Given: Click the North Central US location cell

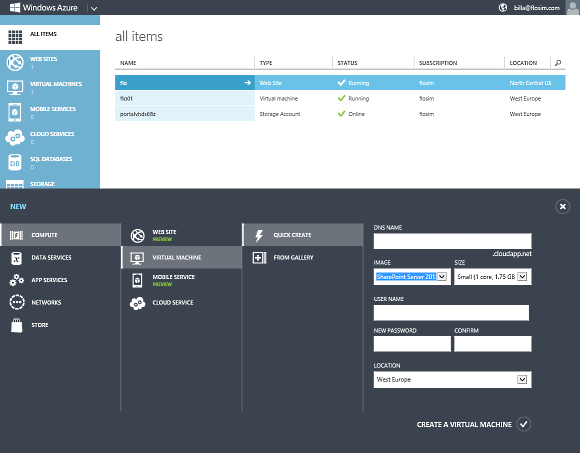Looking at the screenshot, I should coord(530,83).
